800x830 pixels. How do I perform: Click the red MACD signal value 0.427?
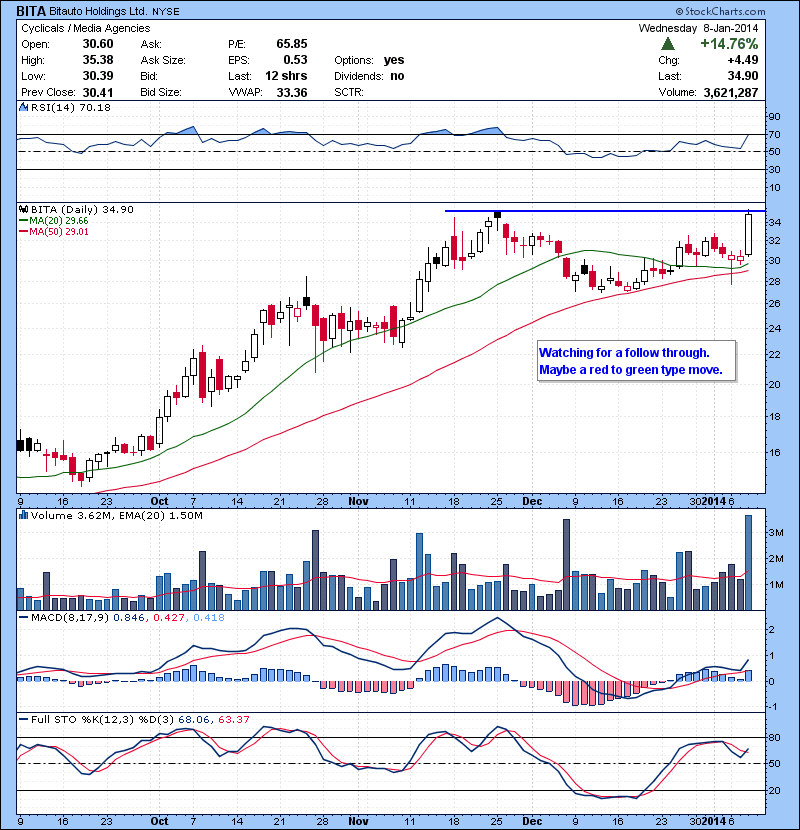[169, 617]
